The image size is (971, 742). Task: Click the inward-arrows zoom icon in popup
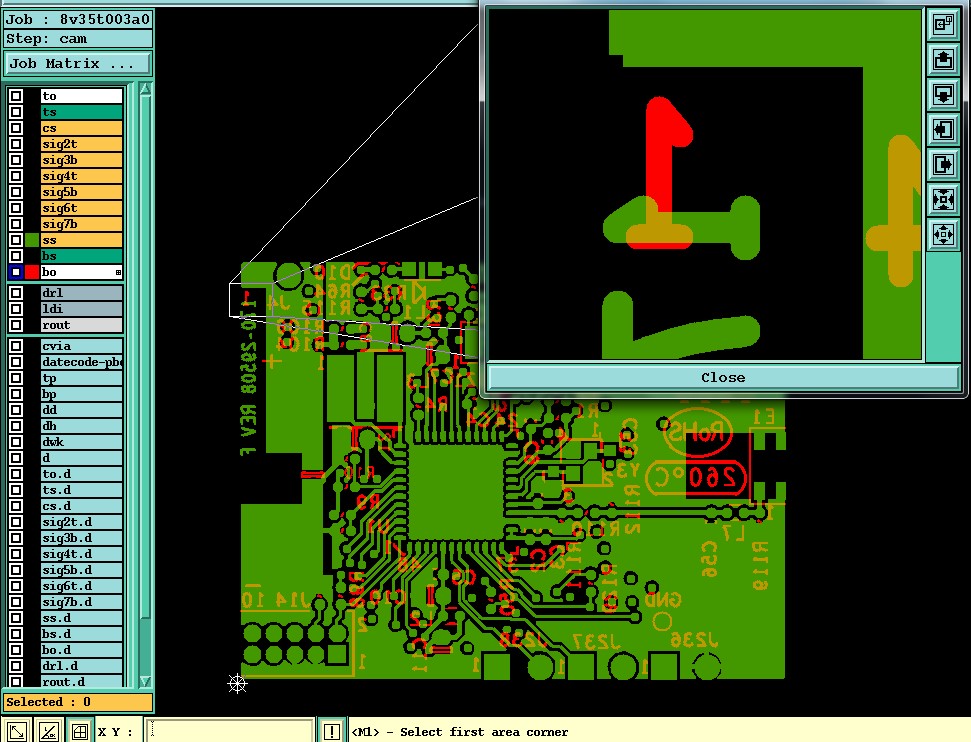tap(943, 200)
